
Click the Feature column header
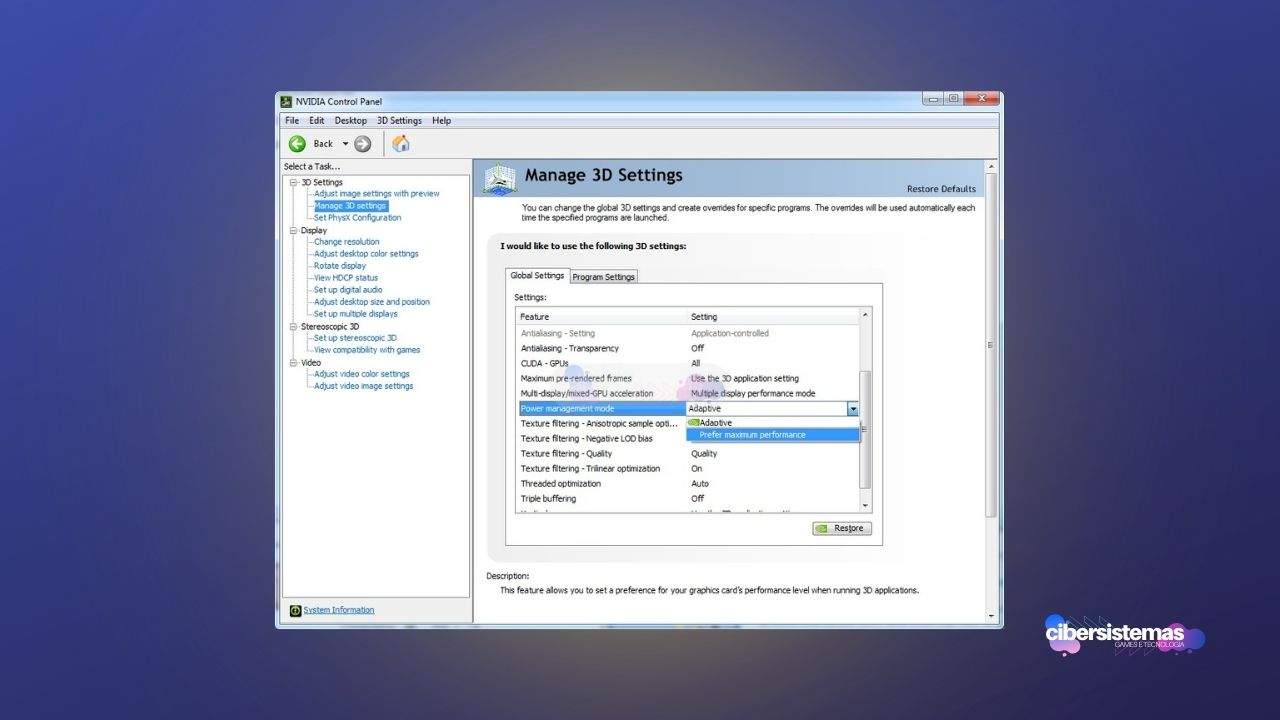pos(602,317)
